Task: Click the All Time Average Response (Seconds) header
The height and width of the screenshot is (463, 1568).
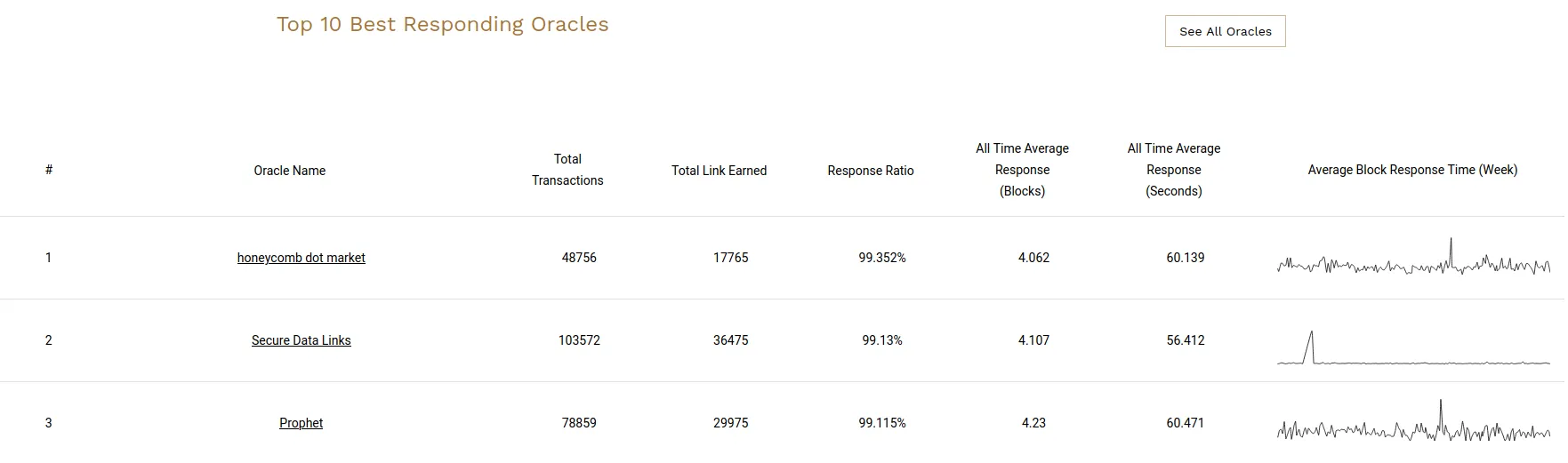Action: pyautogui.click(x=1173, y=170)
